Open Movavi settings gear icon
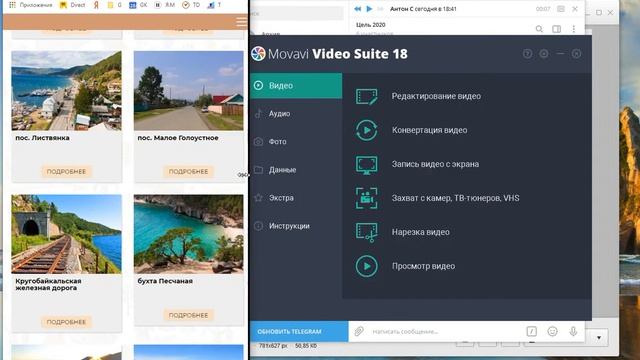The width and height of the screenshot is (640, 360). [x=544, y=53]
